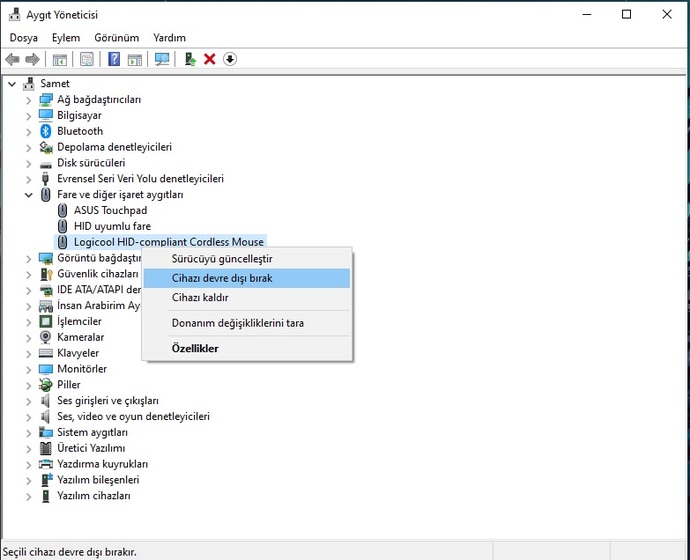Viewport: 690px width, 560px height.
Task: Click the Forward arrow toolbar icon
Action: 33,59
